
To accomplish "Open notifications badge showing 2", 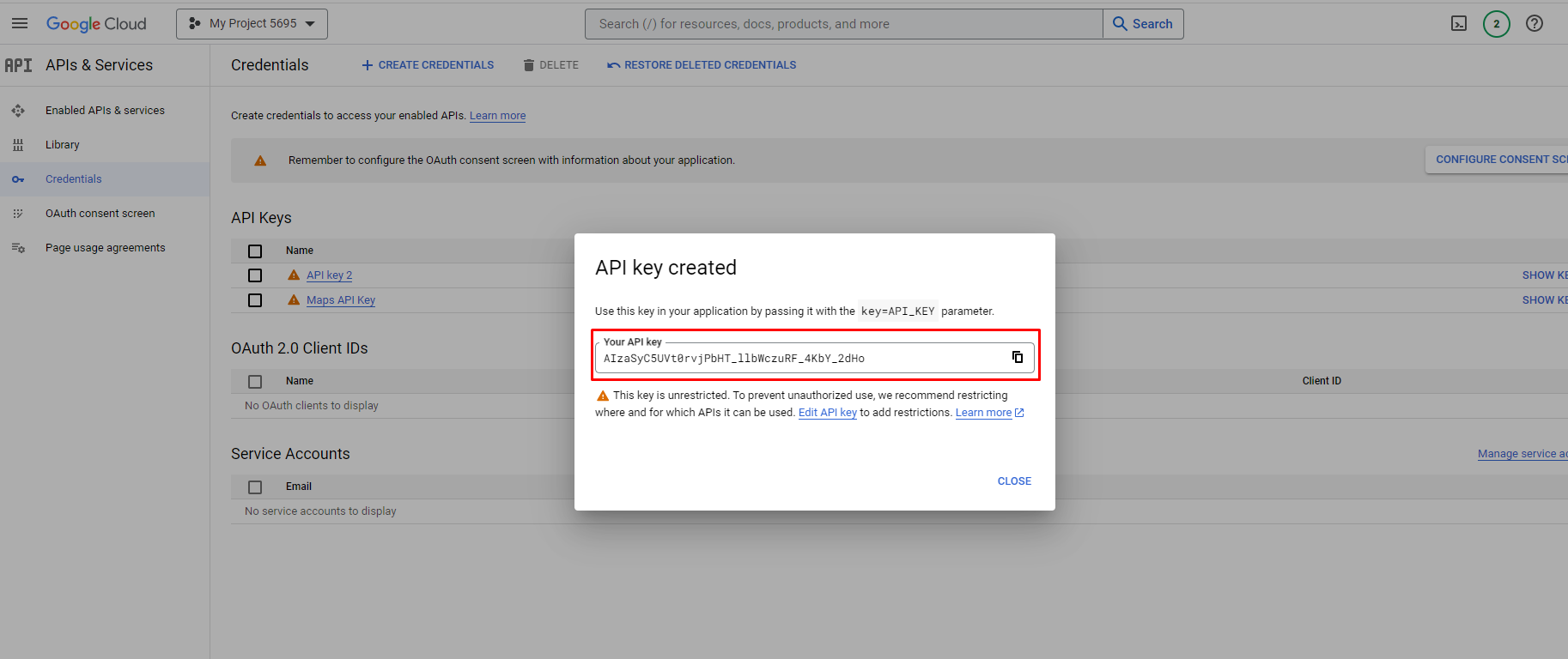I will 1496,23.
